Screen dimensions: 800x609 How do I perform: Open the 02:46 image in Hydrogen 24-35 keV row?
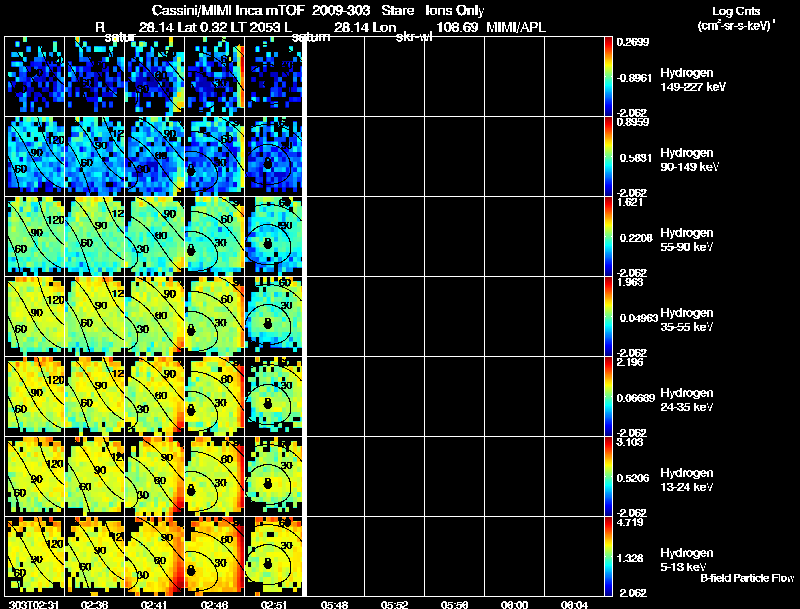tap(215, 397)
